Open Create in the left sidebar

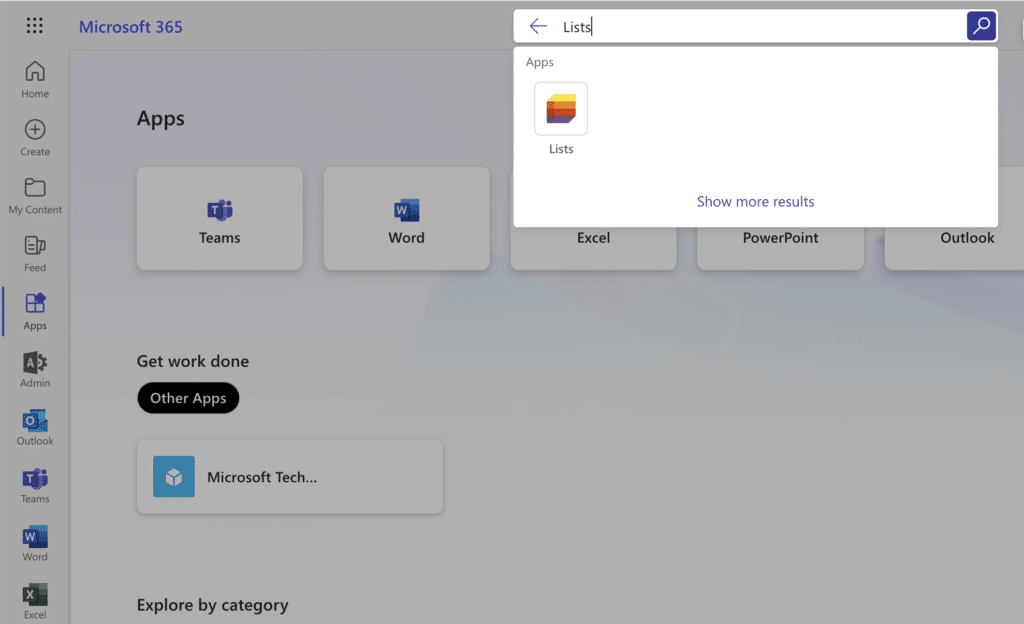[x=35, y=138]
